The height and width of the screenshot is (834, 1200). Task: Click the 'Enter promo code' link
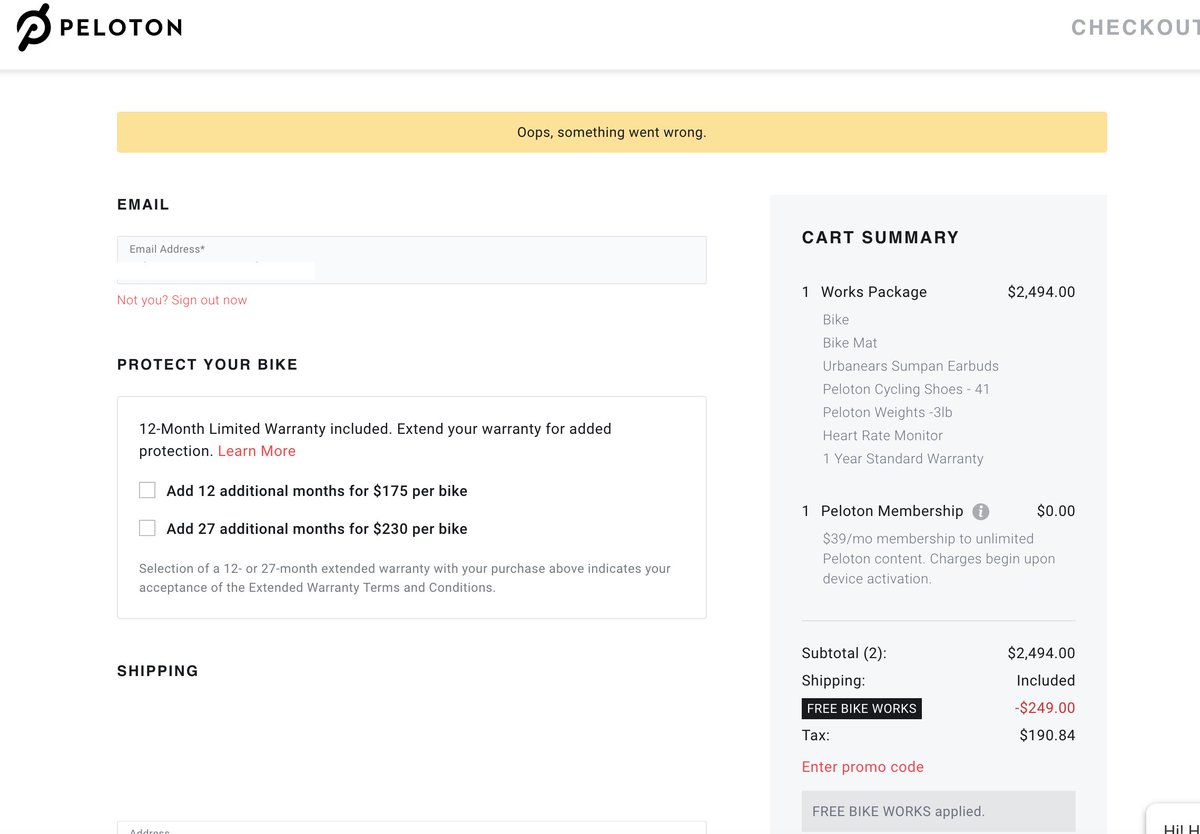(x=863, y=767)
